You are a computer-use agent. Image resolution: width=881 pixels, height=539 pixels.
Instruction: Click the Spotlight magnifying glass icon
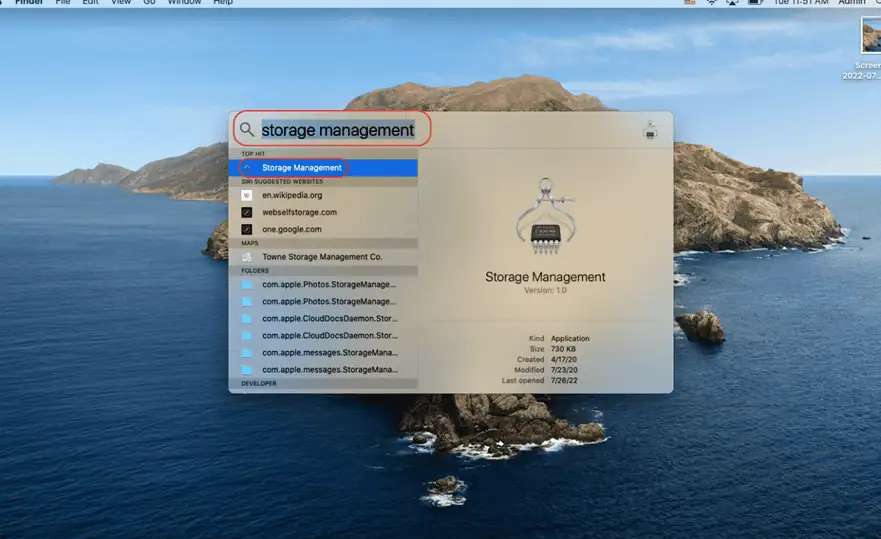[247, 130]
